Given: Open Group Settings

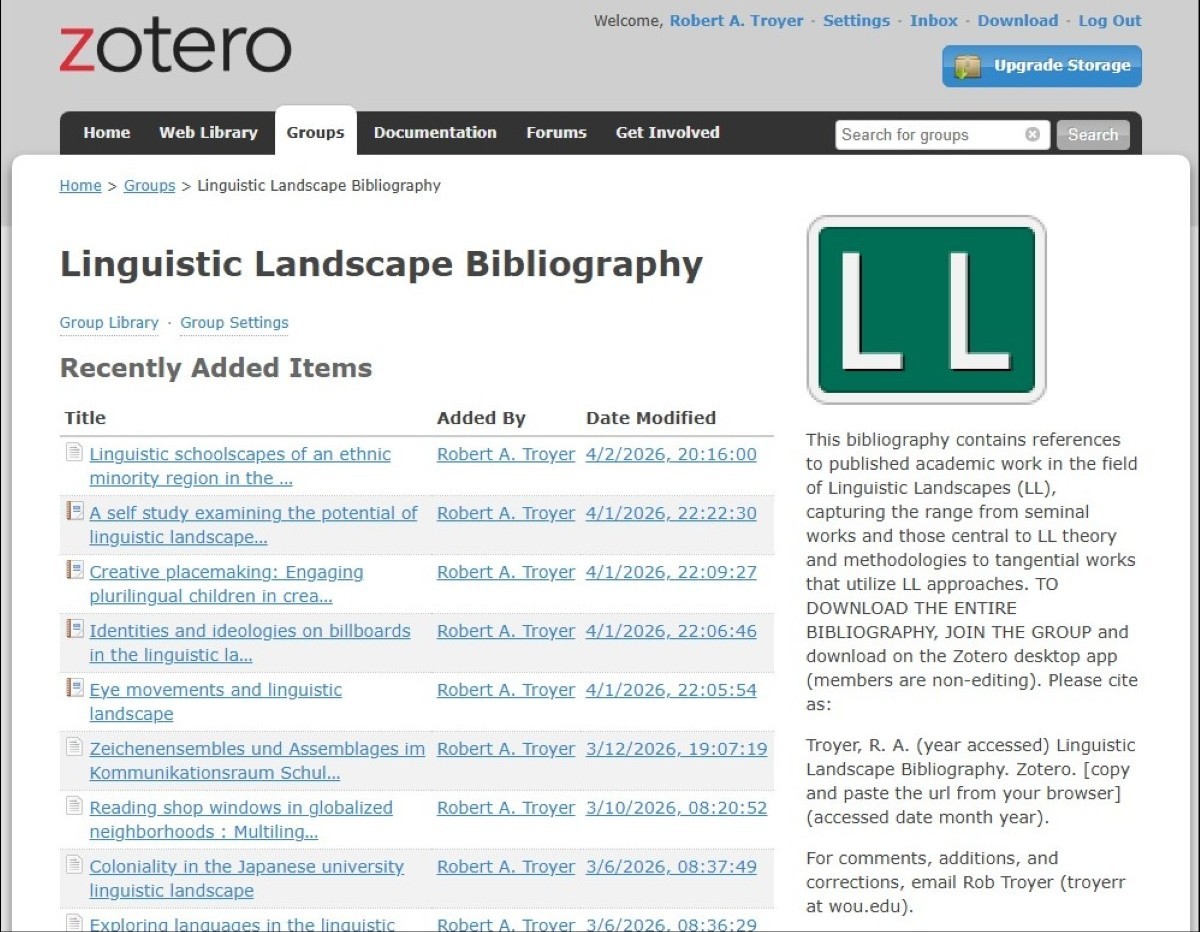Looking at the screenshot, I should [x=234, y=323].
